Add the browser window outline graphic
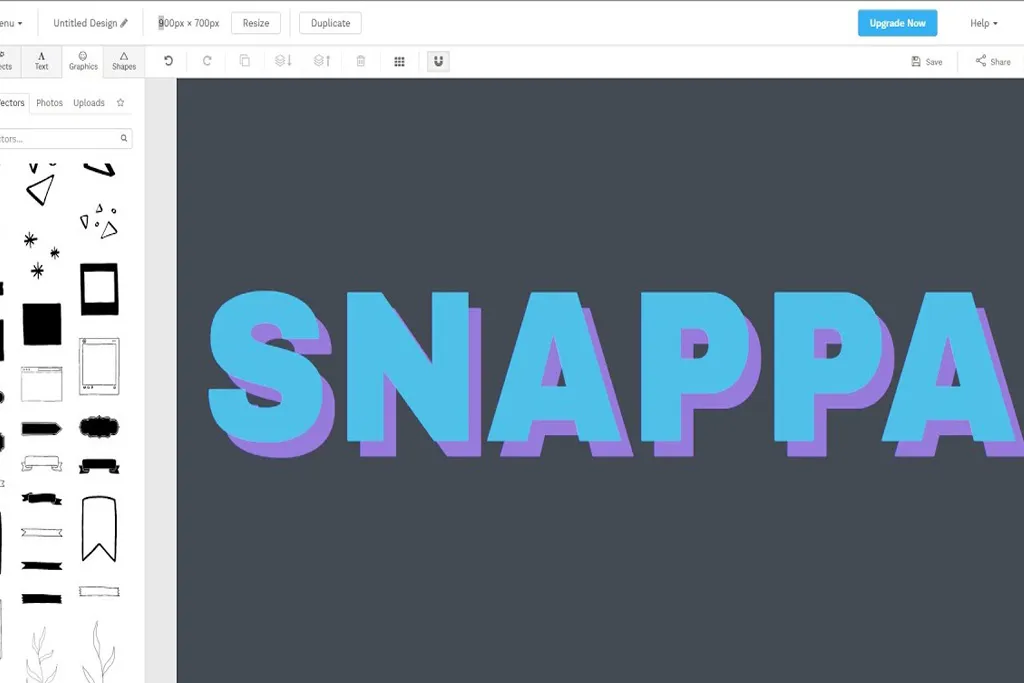The height and width of the screenshot is (683, 1024). pyautogui.click(x=42, y=384)
